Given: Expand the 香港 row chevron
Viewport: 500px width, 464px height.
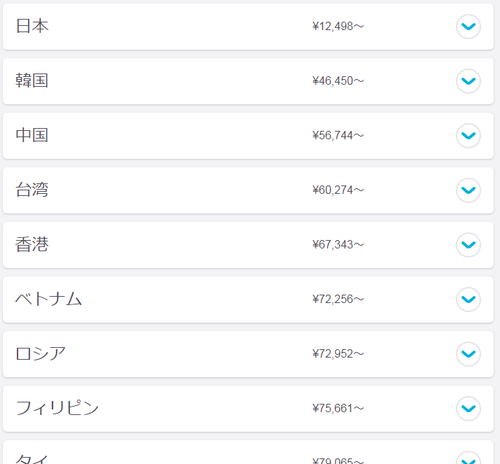Looking at the screenshot, I should point(468,245).
